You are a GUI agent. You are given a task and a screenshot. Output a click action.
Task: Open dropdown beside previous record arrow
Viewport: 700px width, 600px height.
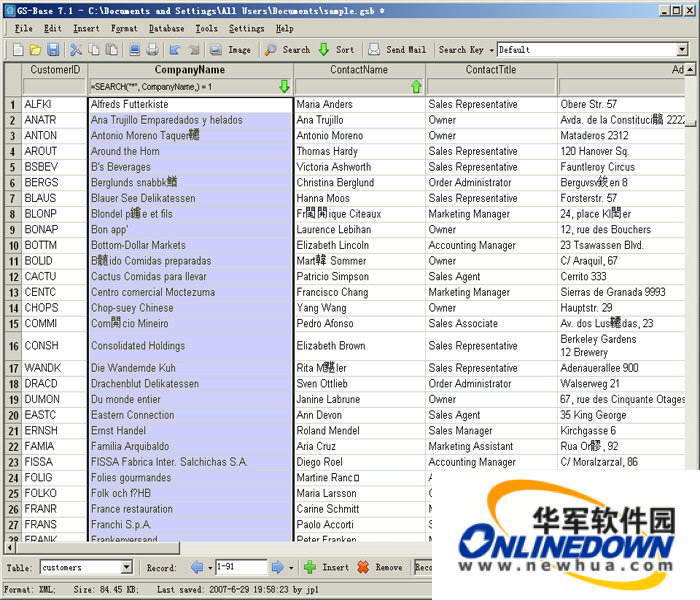point(210,568)
